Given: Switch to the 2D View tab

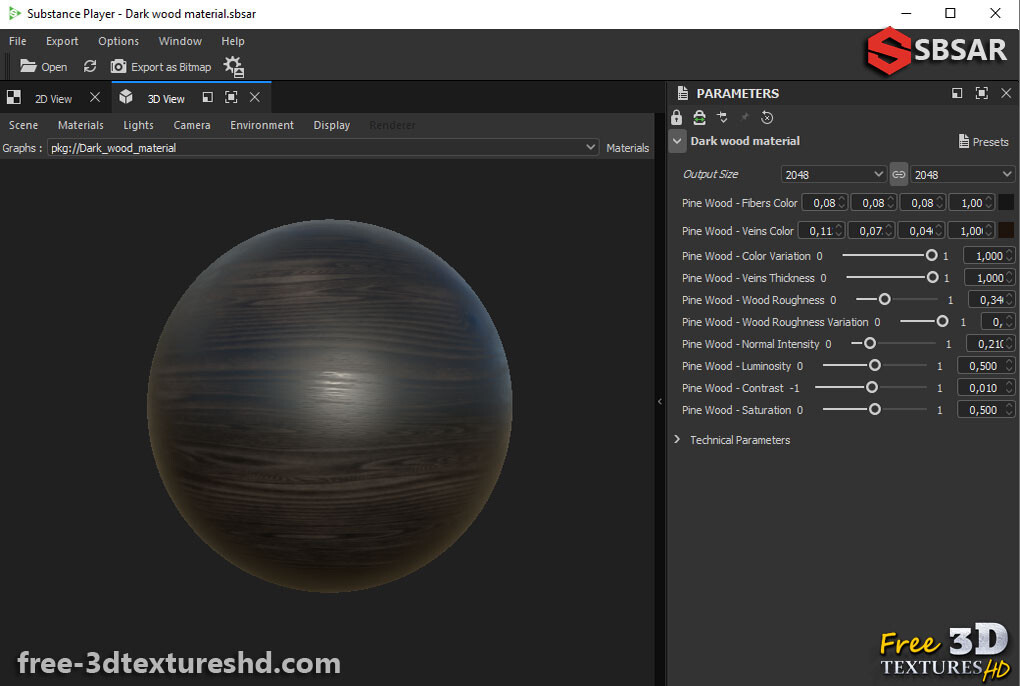Looking at the screenshot, I should 53,97.
